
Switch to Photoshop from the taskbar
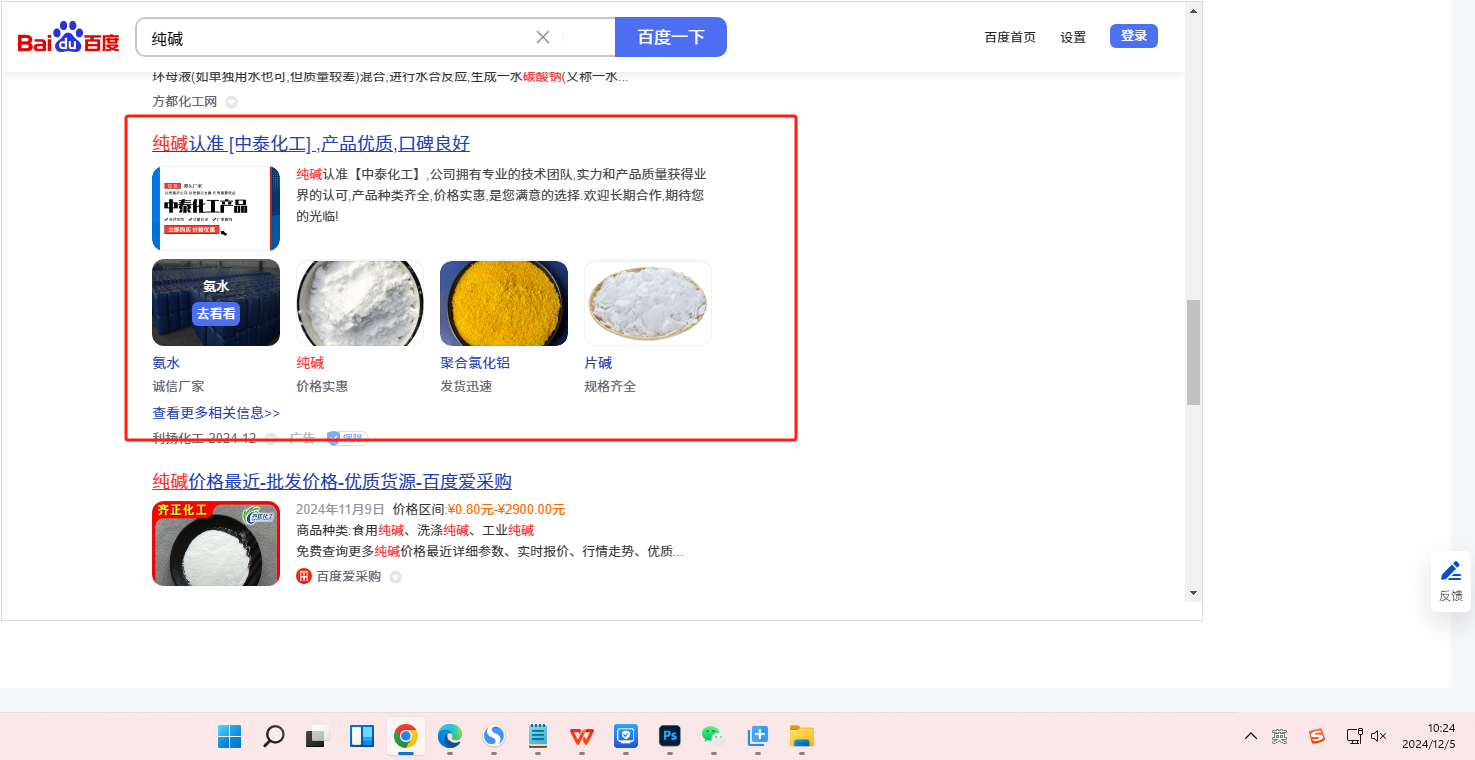point(670,737)
